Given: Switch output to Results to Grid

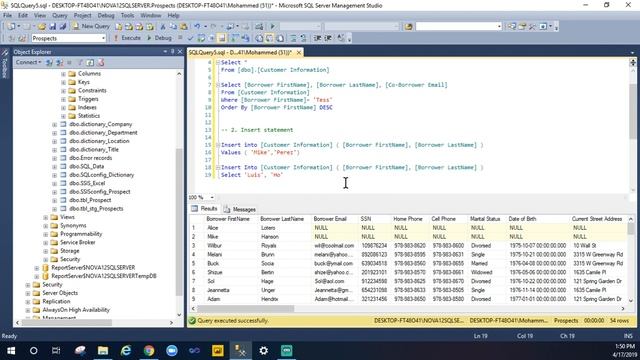Looking at the screenshot, I should (x=269, y=38).
